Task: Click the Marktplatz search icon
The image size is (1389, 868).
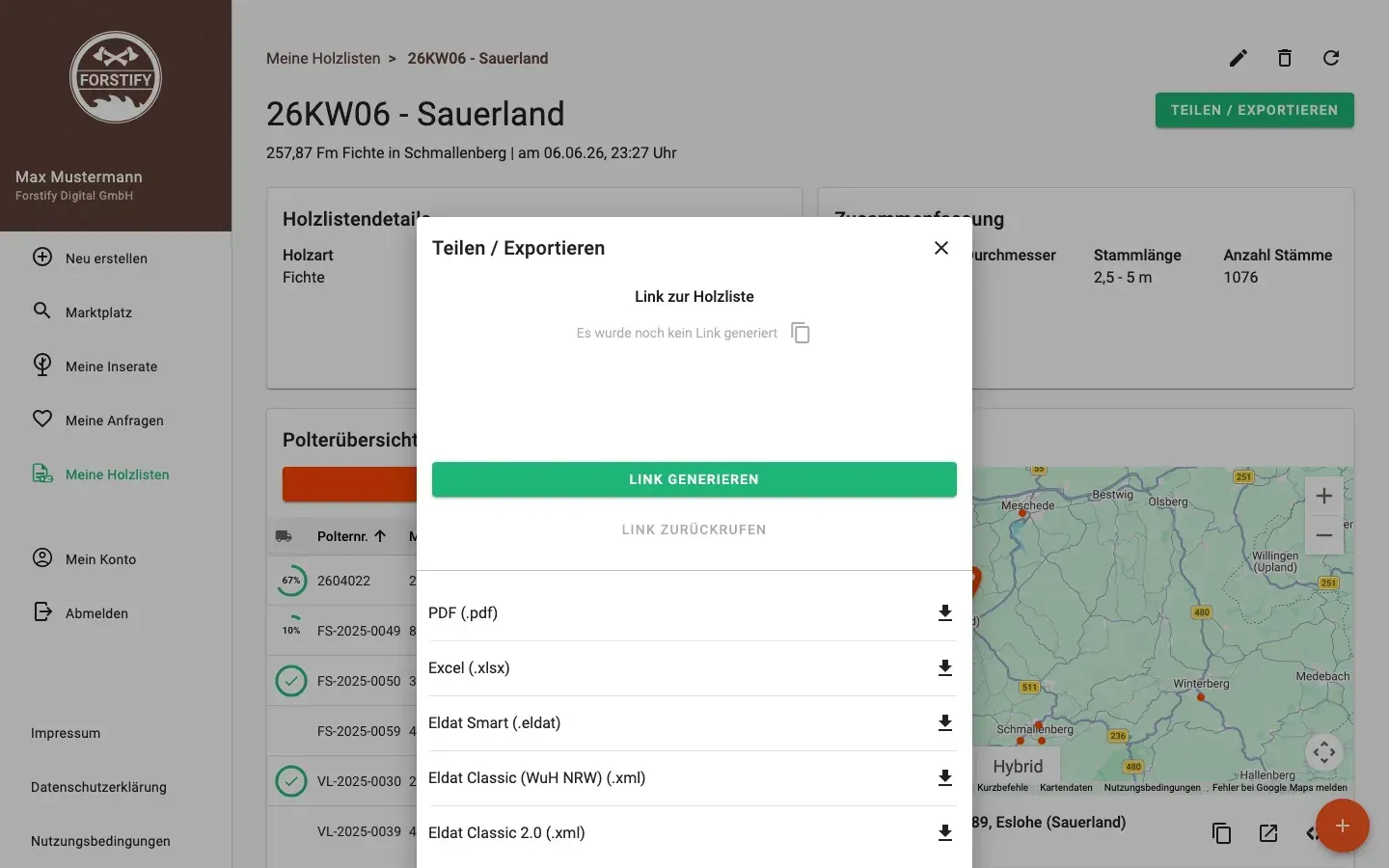Action: (x=42, y=311)
